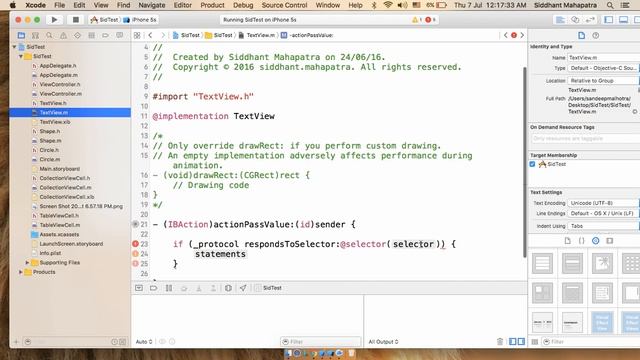Open the All Output console dropdown
This screenshot has height=360, width=640.
tap(383, 342)
